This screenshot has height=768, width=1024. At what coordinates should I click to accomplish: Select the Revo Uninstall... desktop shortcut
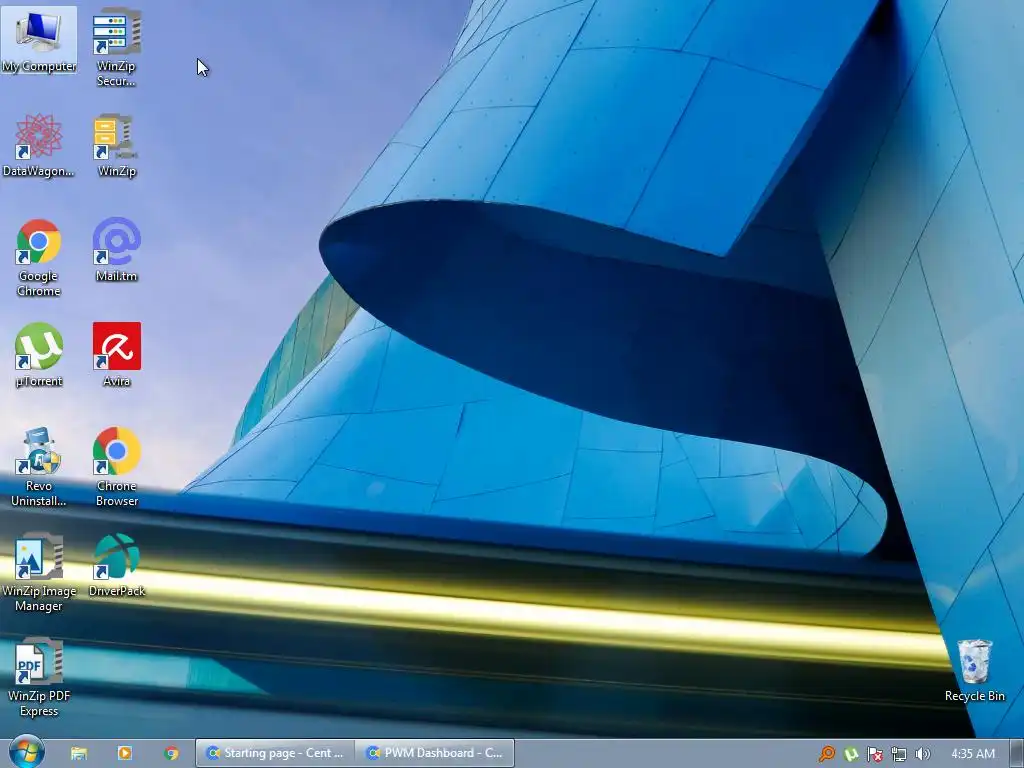[39, 468]
